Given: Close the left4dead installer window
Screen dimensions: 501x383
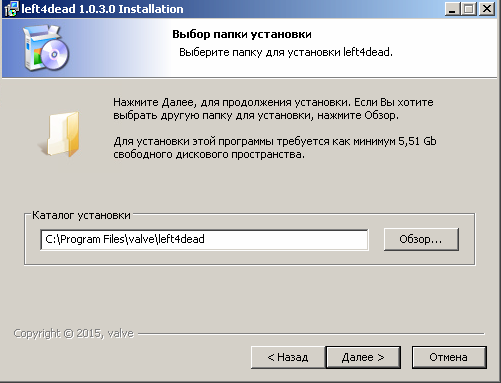Looking at the screenshot, I should click(487, 9).
